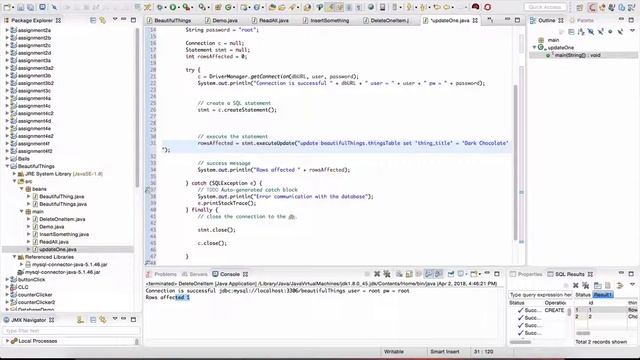The width and height of the screenshot is (640, 360).
Task: Toggle Hide Static Members in Outline toolbar
Action: pyautogui.click(x=601, y=31)
